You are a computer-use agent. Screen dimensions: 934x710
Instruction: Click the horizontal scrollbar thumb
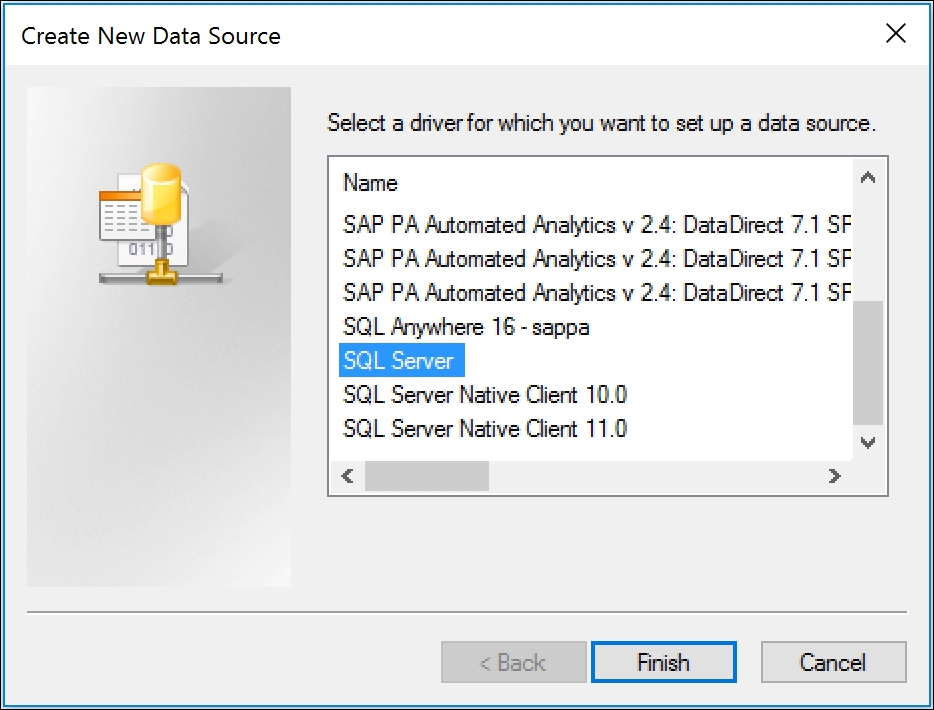point(426,476)
